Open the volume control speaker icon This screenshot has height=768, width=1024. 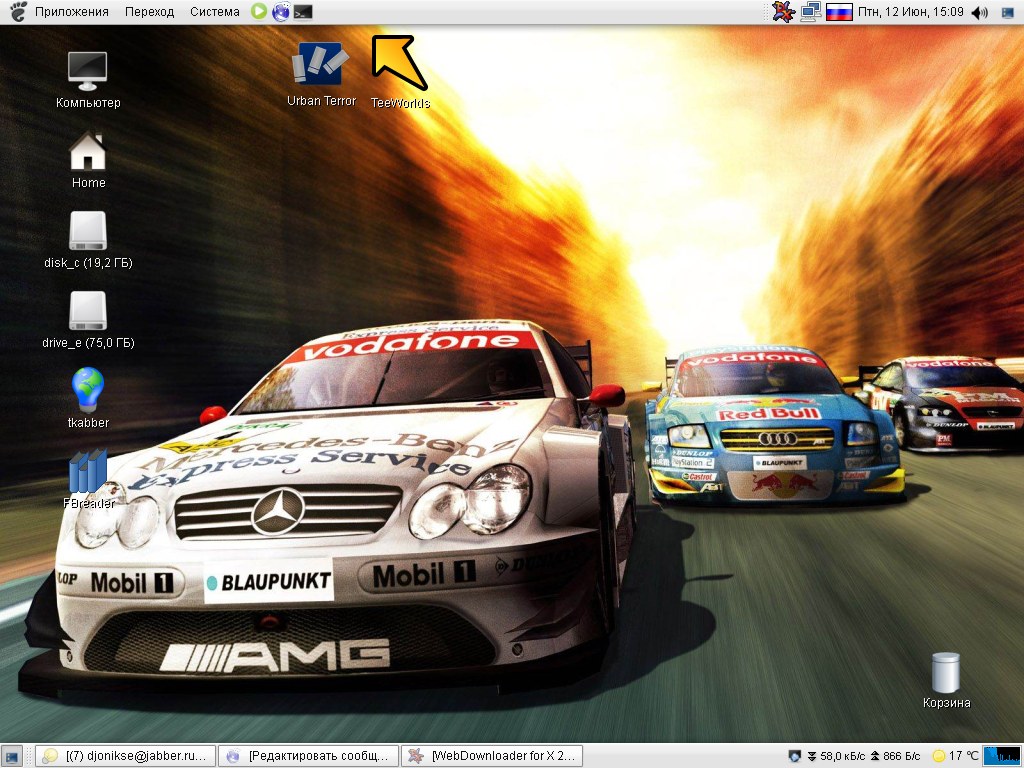(x=979, y=12)
